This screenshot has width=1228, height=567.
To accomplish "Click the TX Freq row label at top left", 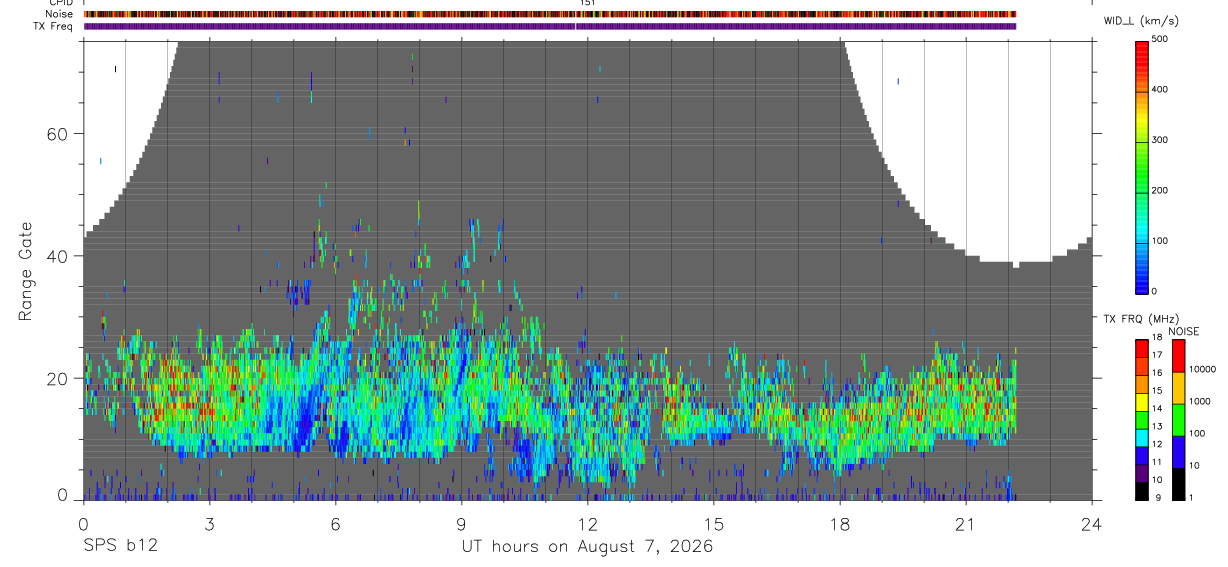I will click(x=54, y=26).
